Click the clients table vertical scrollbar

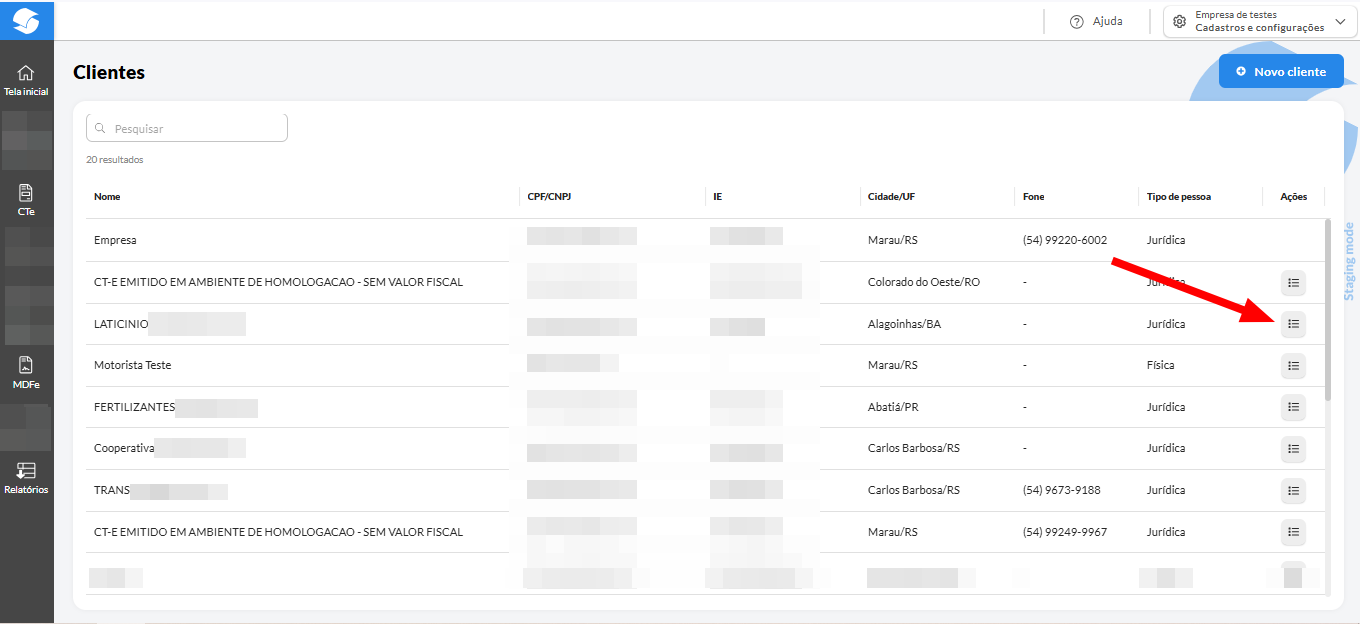point(1328,310)
